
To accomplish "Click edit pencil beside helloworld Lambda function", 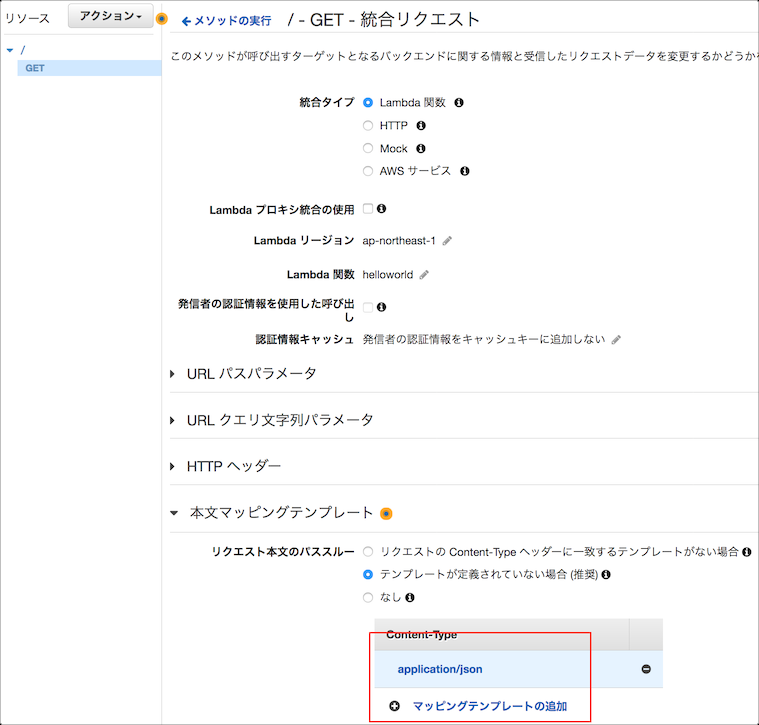I will click(424, 275).
